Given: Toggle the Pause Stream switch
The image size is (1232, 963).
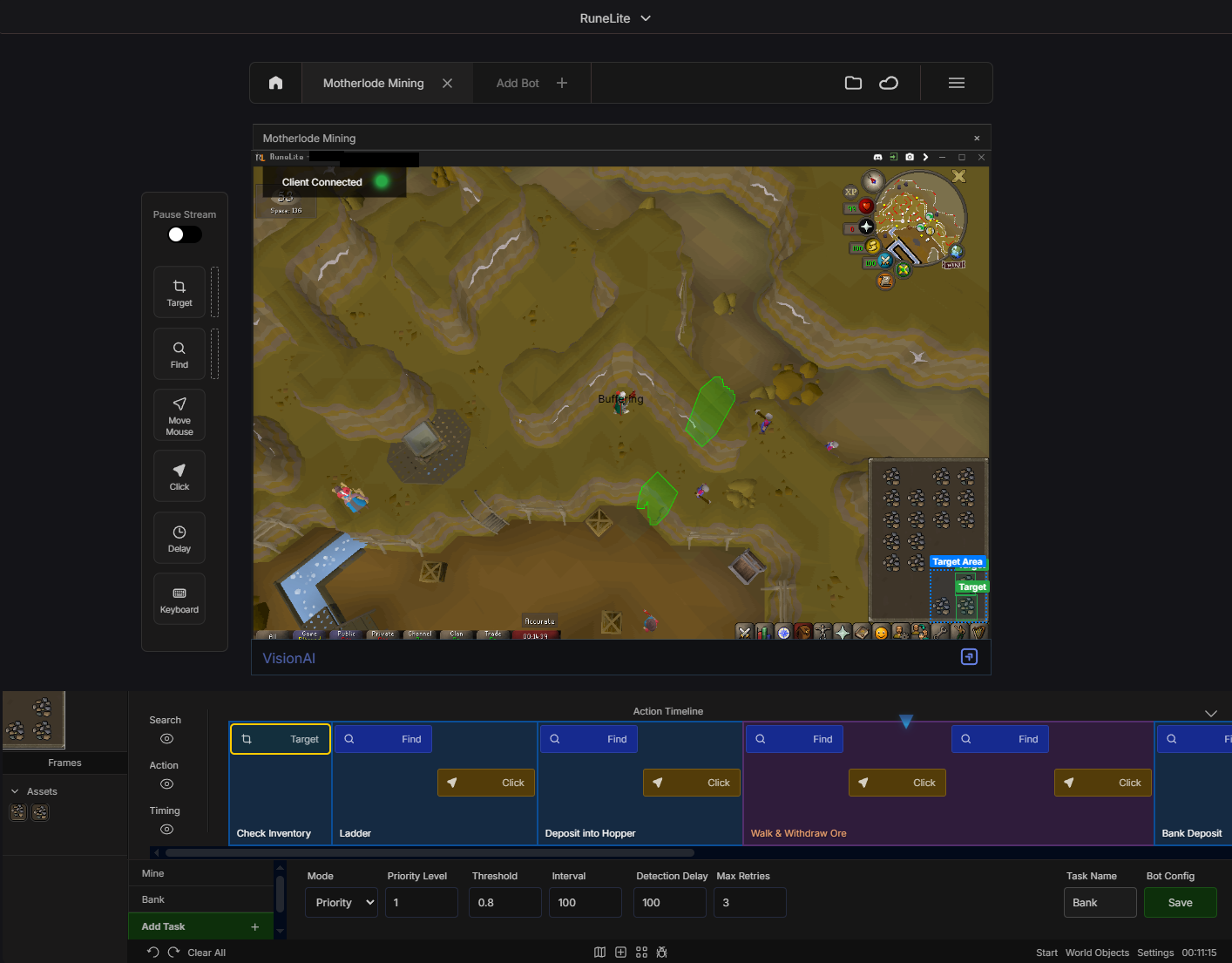Looking at the screenshot, I should [184, 234].
